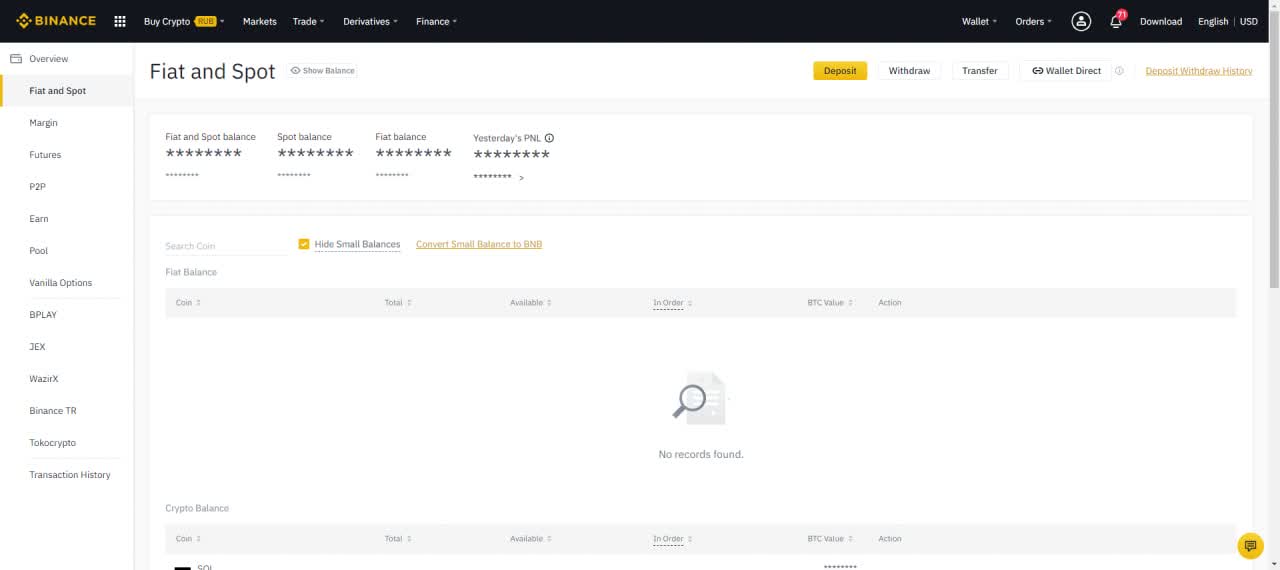Expand the Derivatives dropdown menu
Image resolution: width=1280 pixels, height=570 pixels.
coord(370,21)
